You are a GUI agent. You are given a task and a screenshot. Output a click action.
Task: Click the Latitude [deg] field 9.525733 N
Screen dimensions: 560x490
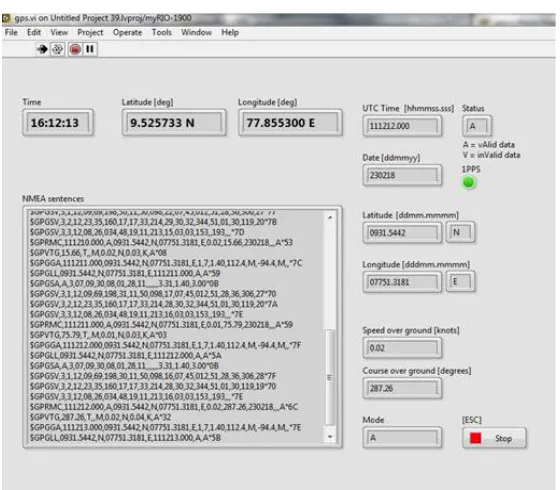(x=174, y=123)
